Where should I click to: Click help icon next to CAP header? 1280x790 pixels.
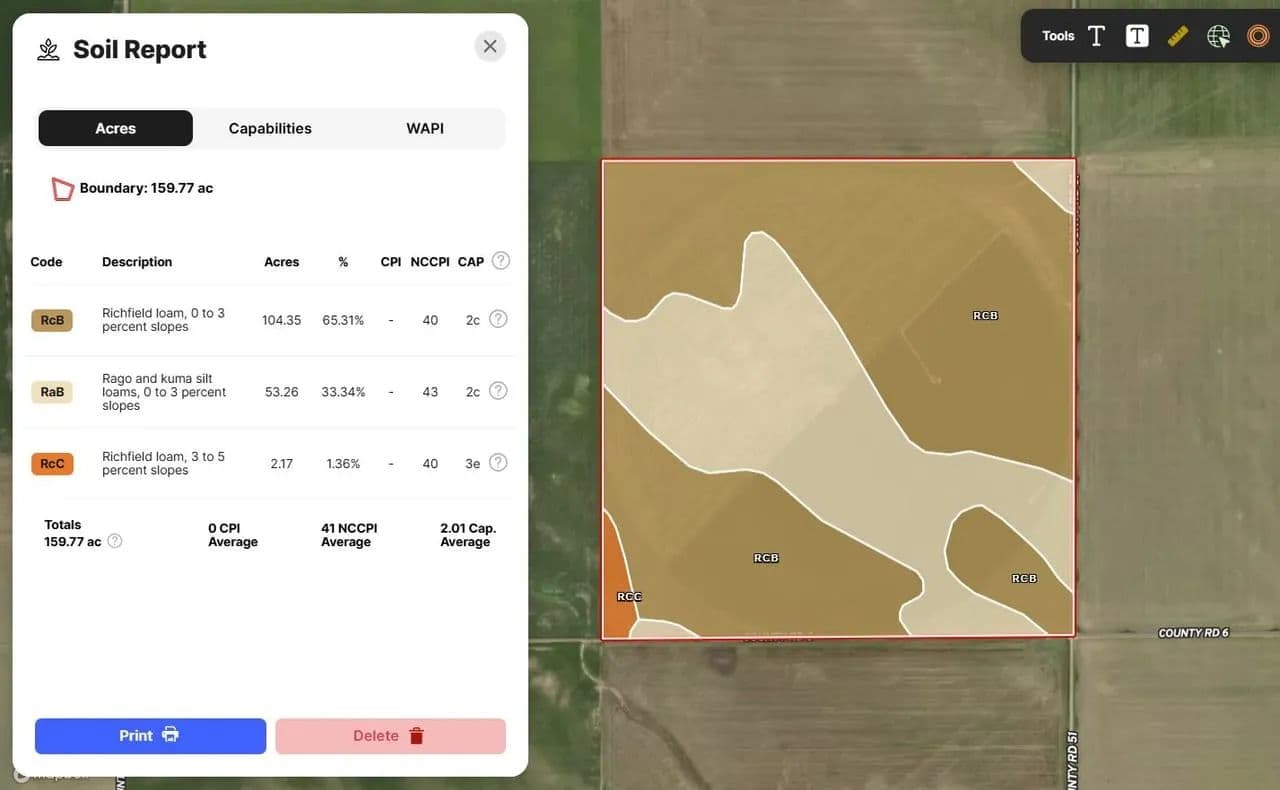coord(501,261)
